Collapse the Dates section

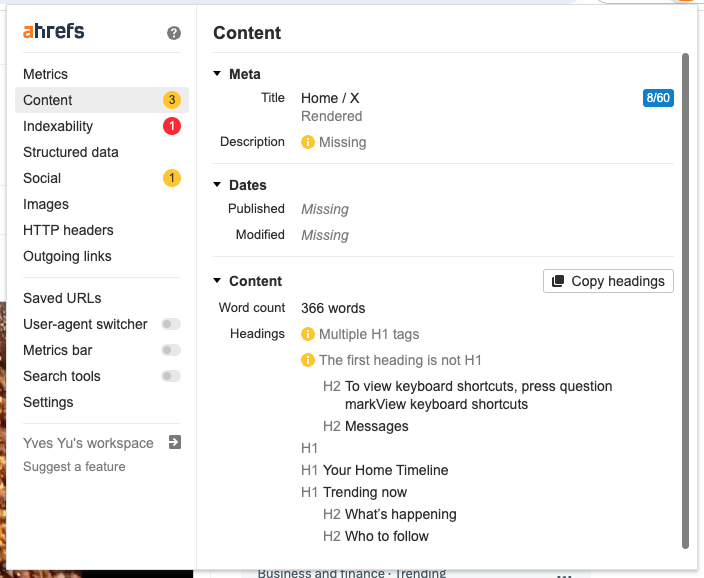tap(217, 185)
